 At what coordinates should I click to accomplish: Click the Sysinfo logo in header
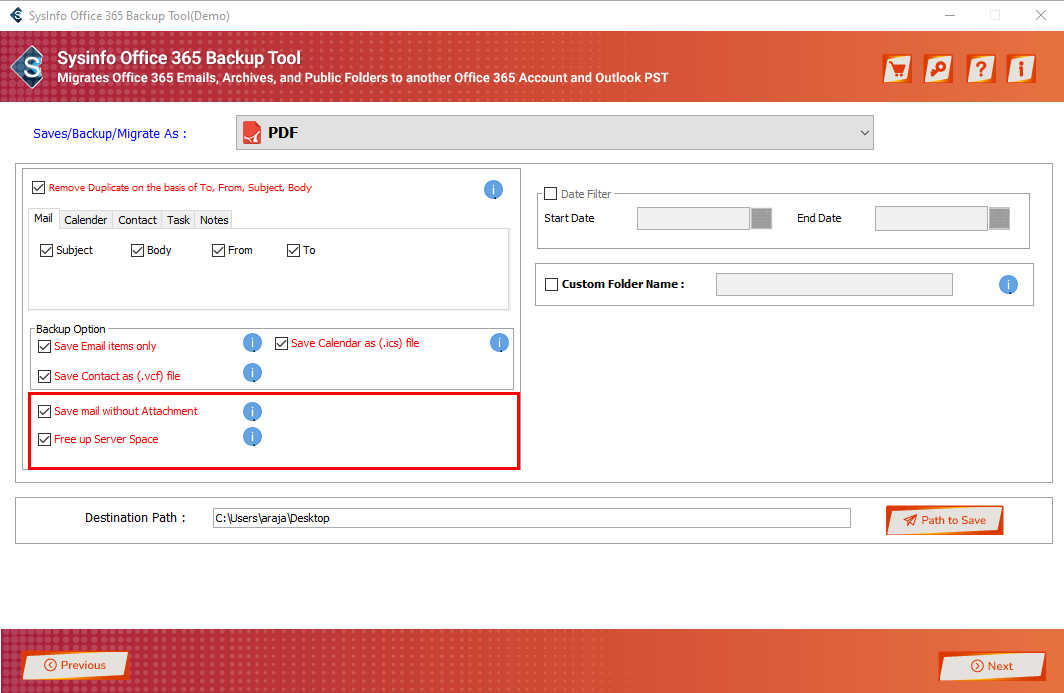click(x=28, y=67)
